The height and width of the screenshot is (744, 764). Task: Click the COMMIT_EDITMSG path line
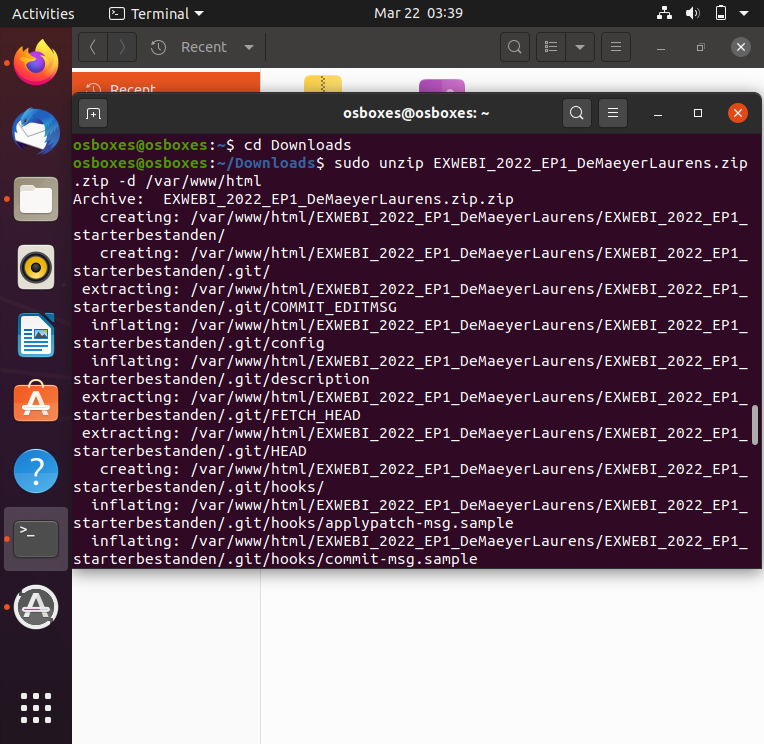click(x=235, y=307)
